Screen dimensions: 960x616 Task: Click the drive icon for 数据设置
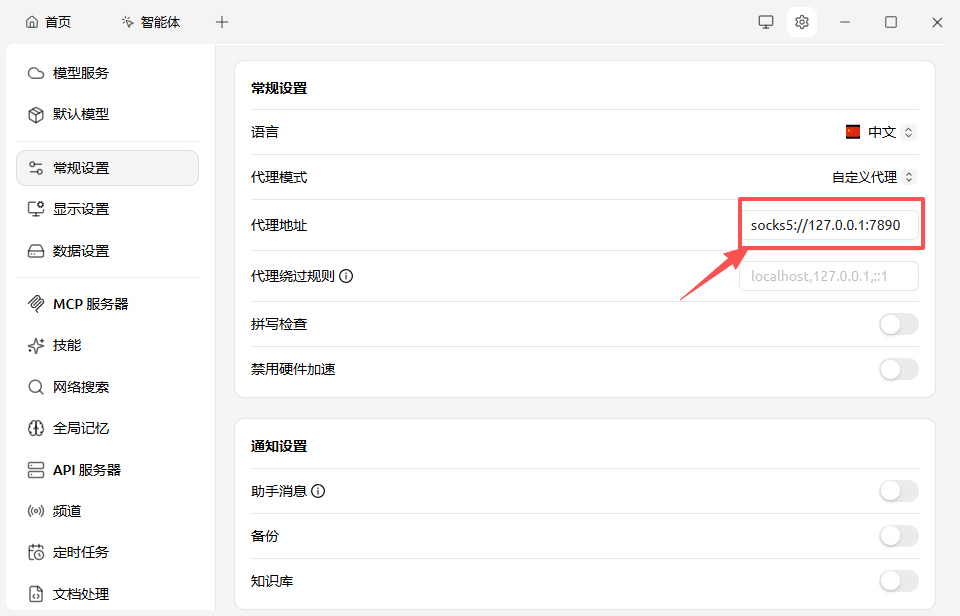pos(36,251)
